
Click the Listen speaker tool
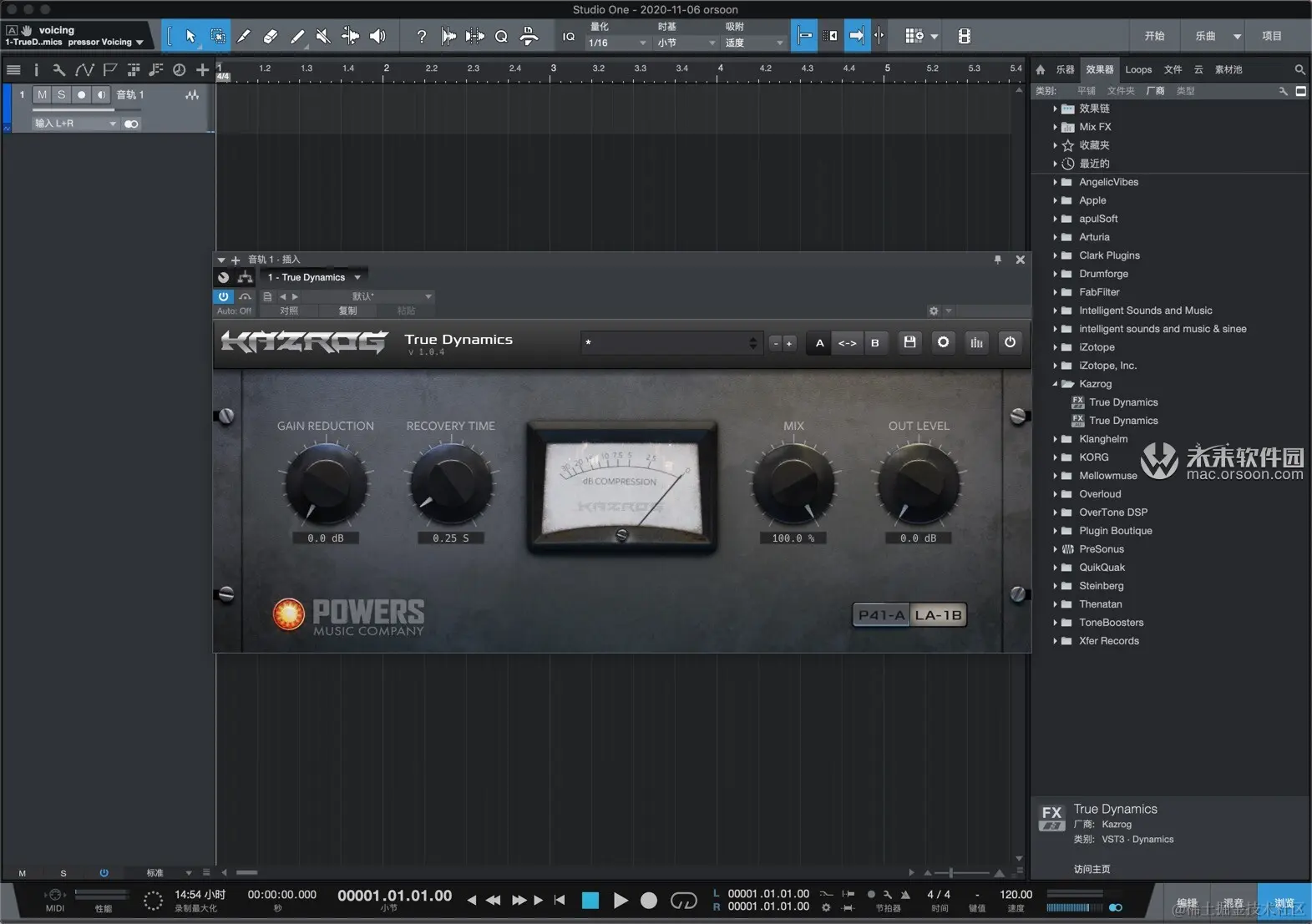377,36
